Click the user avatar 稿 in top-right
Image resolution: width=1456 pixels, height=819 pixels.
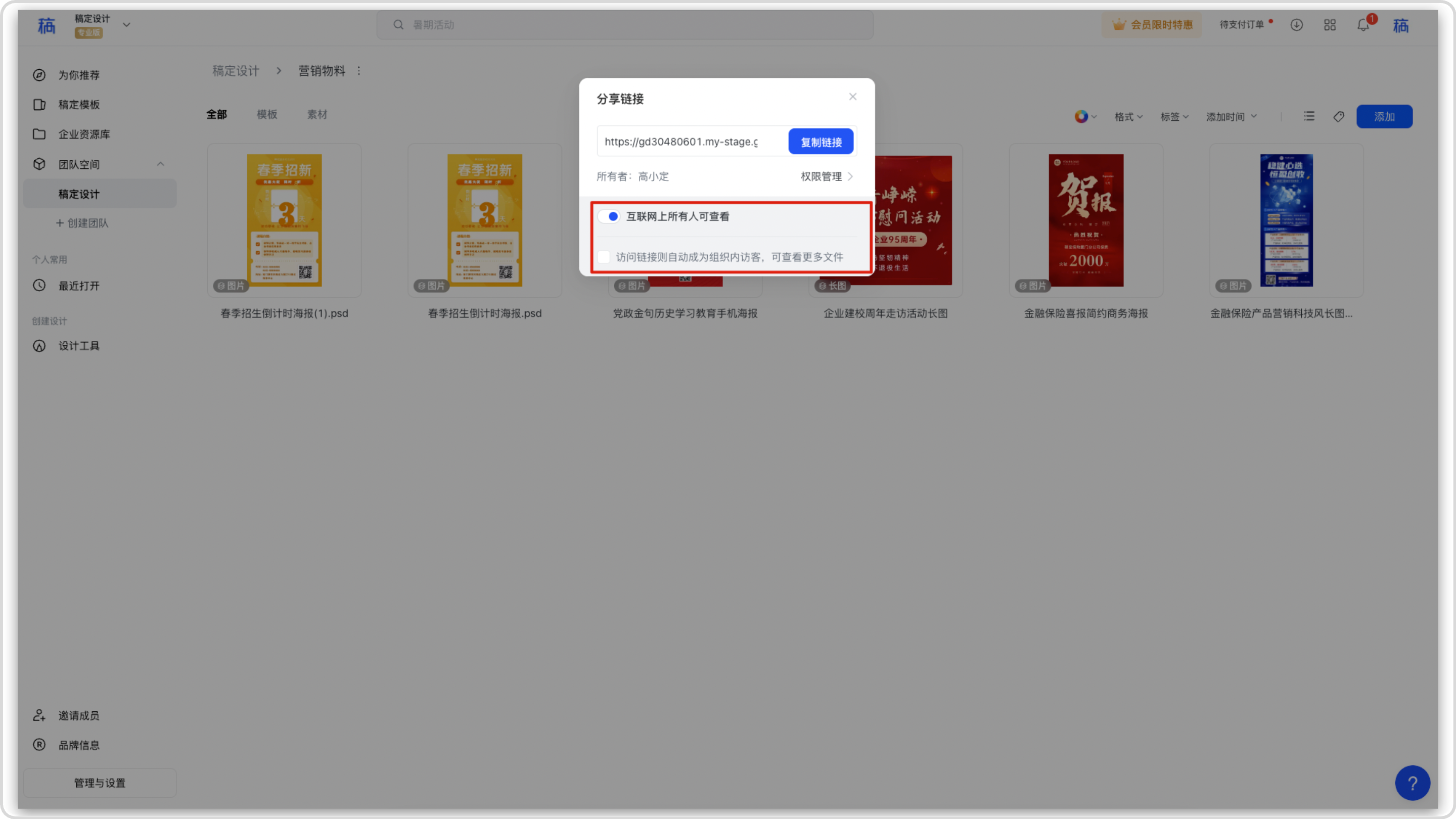pyautogui.click(x=1400, y=25)
